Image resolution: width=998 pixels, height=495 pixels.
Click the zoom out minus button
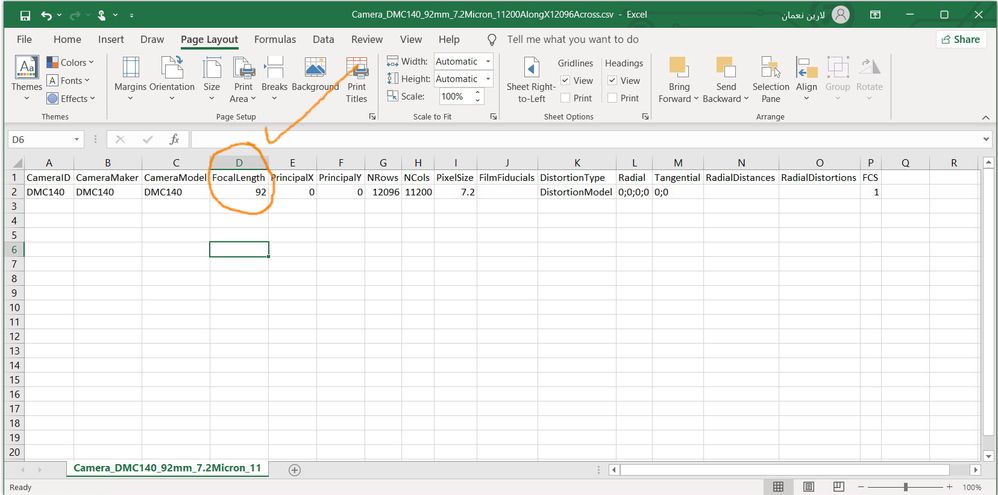click(861, 487)
